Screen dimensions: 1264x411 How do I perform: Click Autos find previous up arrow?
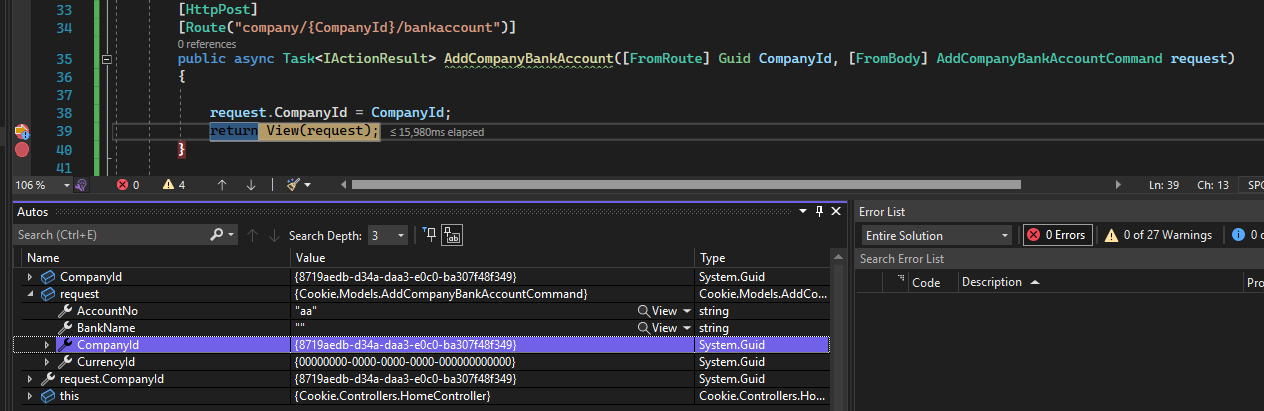coord(252,235)
